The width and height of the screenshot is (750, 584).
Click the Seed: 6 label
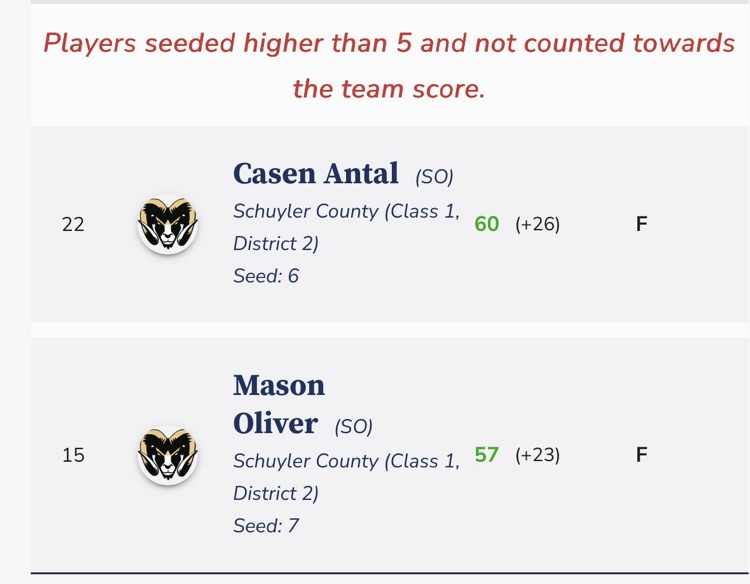pyautogui.click(x=266, y=276)
